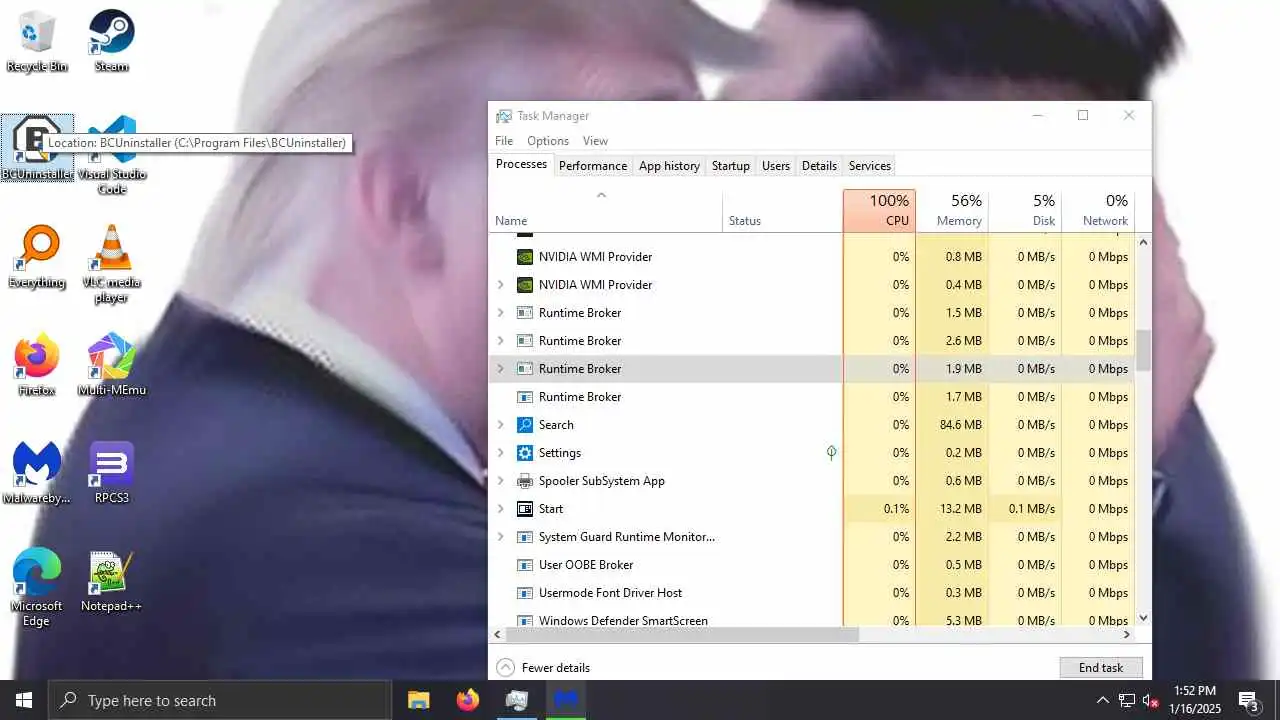
Task: Open the RPCS3 desktop icon
Action: point(111,473)
